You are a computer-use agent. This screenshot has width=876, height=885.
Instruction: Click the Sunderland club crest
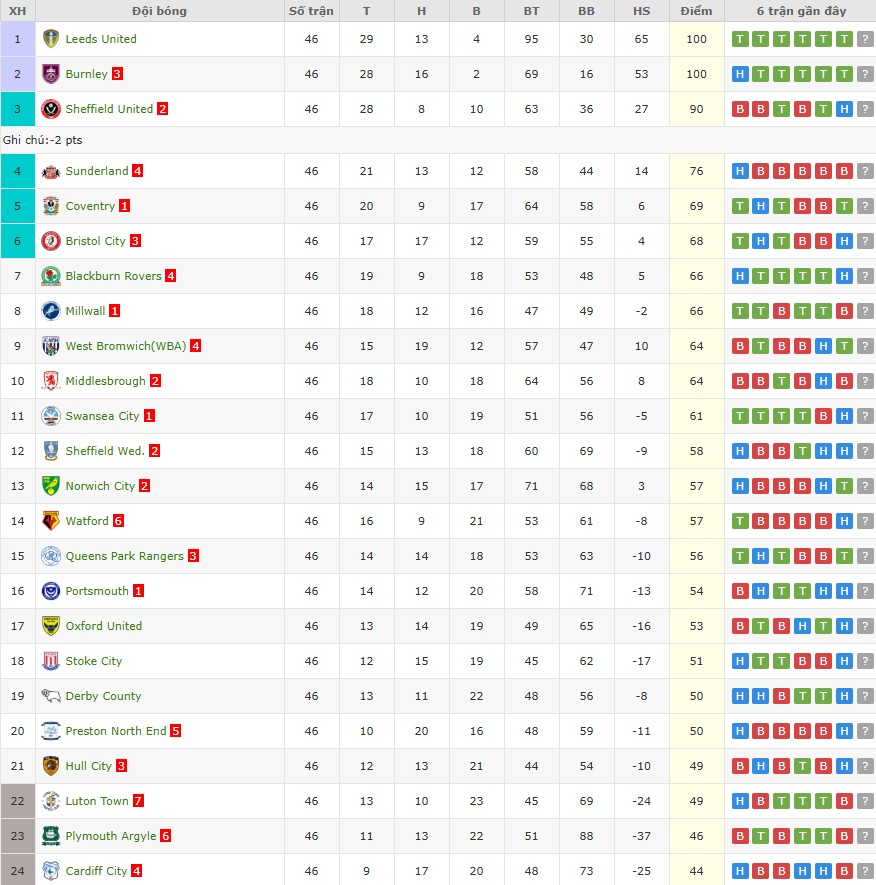click(51, 171)
